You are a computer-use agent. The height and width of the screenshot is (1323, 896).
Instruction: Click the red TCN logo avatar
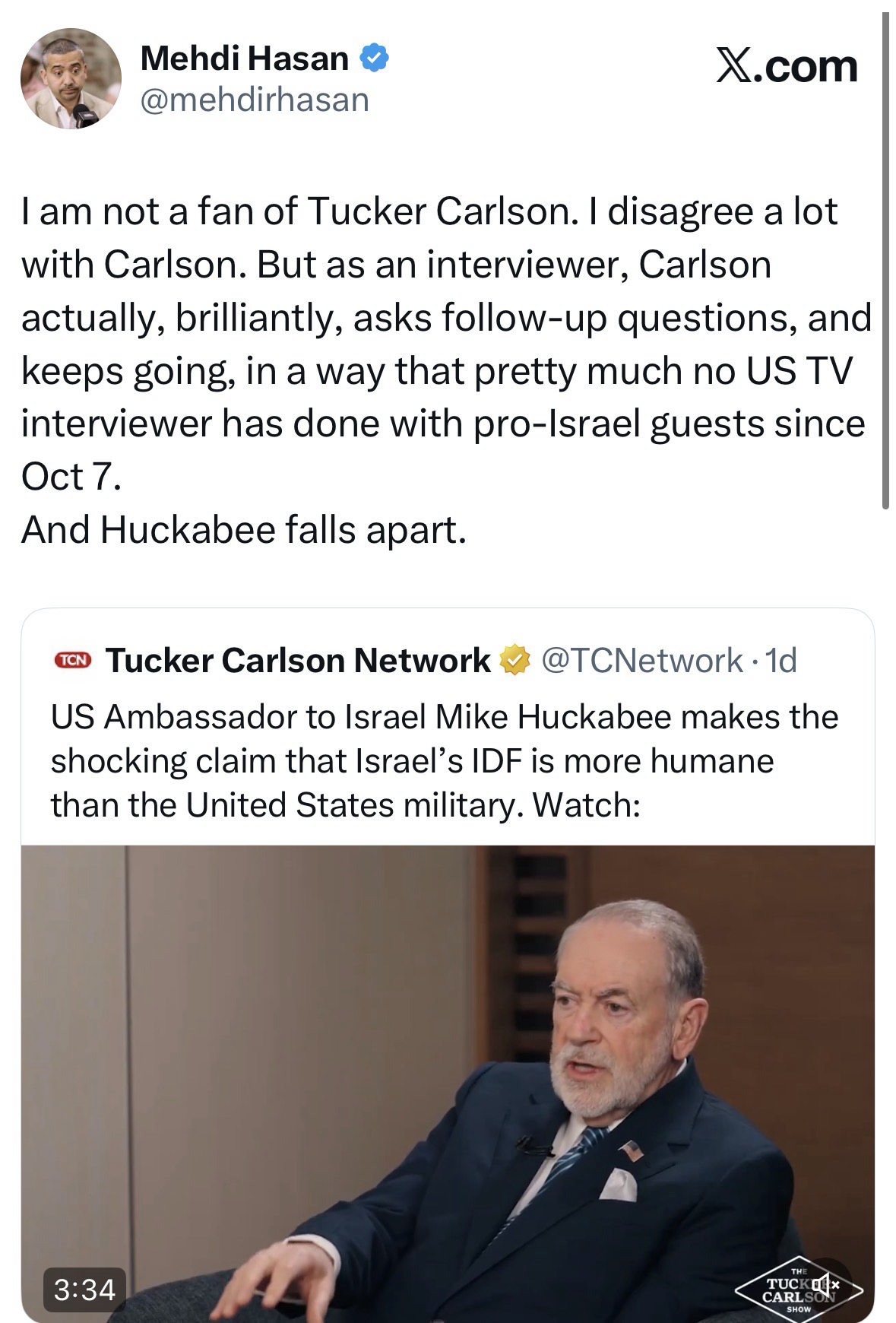tap(71, 660)
